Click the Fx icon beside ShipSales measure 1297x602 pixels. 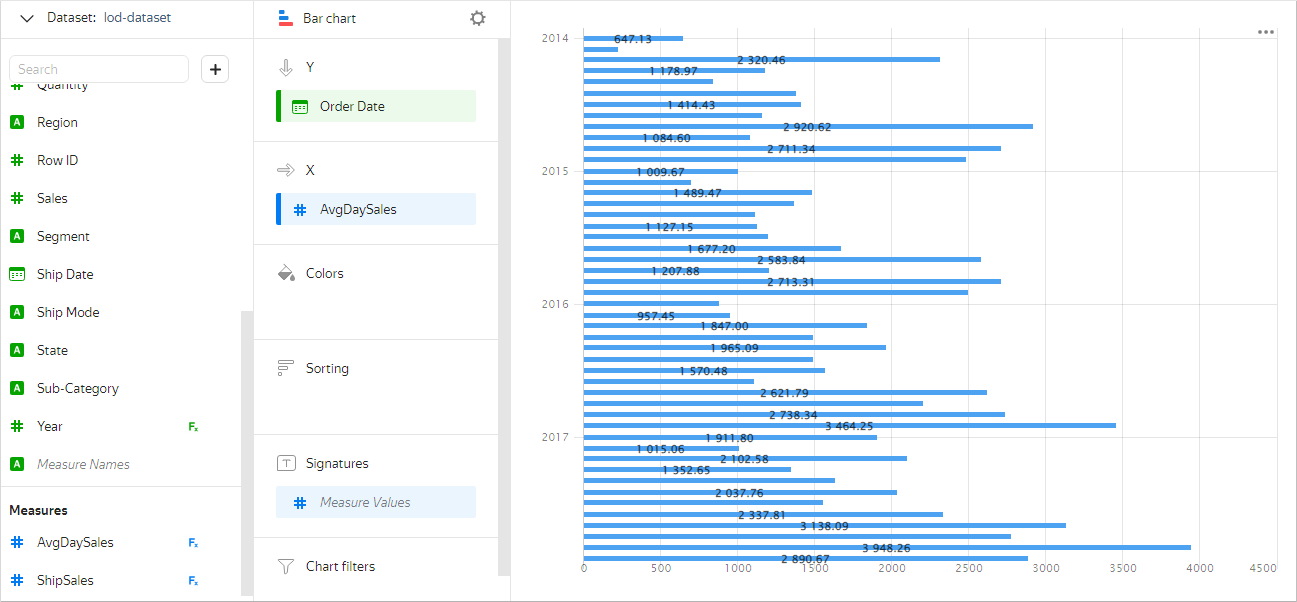tap(193, 581)
